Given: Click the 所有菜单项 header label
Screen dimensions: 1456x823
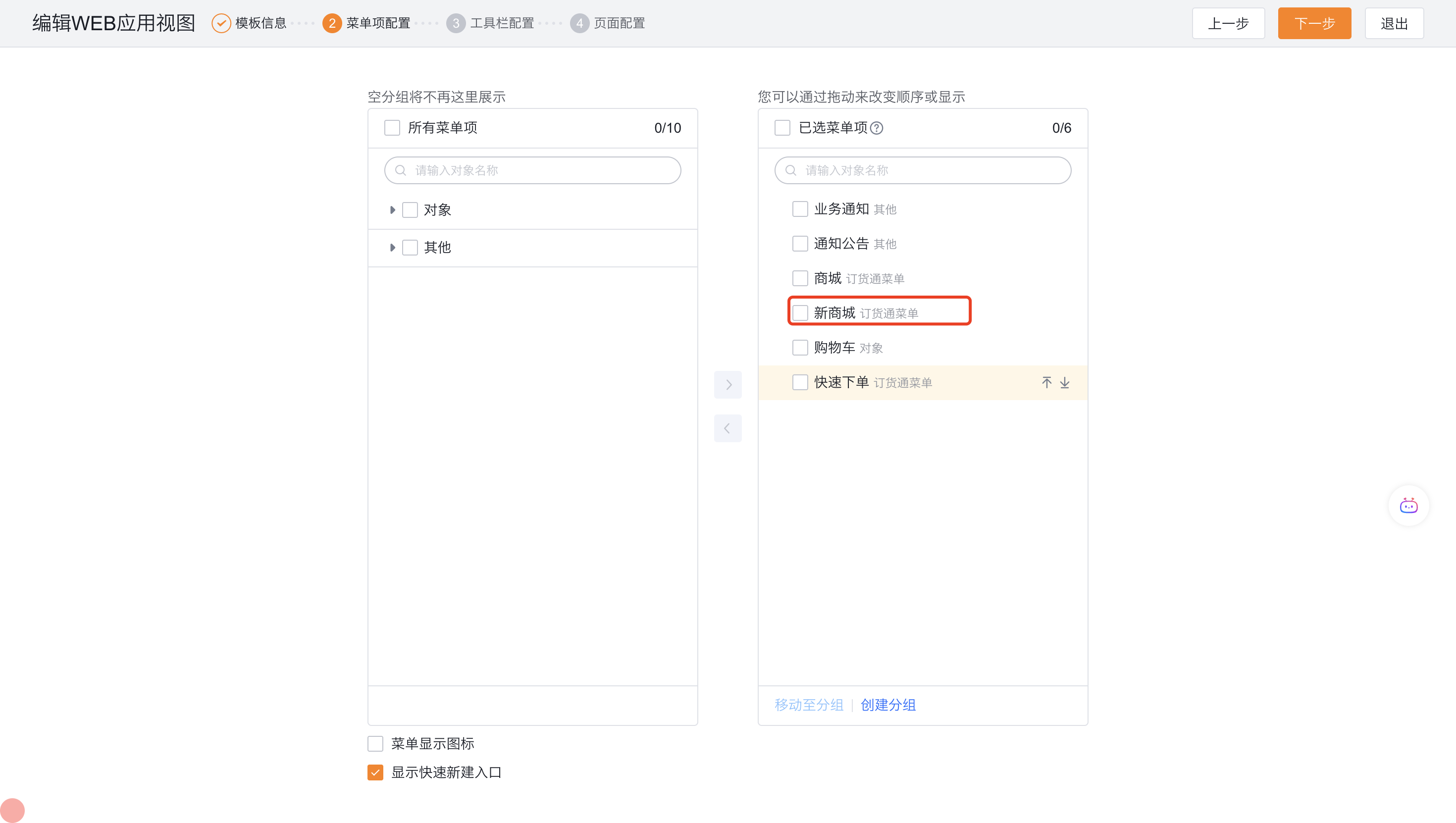Looking at the screenshot, I should (443, 128).
